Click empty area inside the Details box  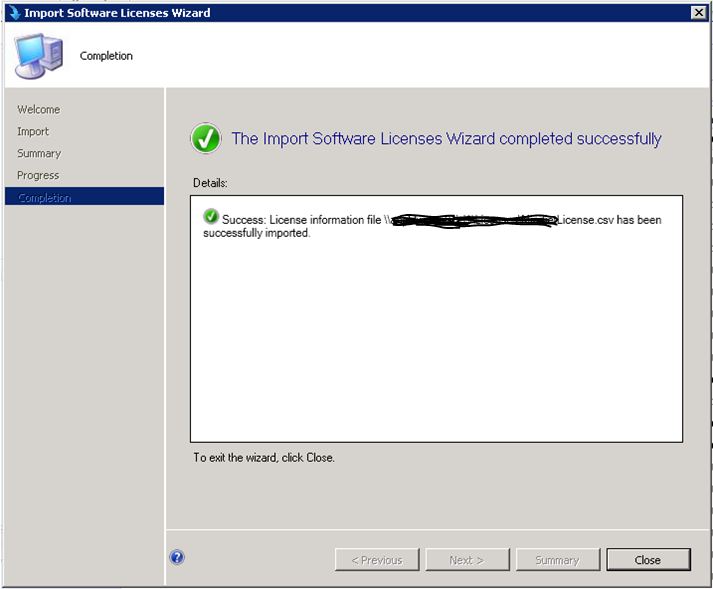pyautogui.click(x=436, y=350)
